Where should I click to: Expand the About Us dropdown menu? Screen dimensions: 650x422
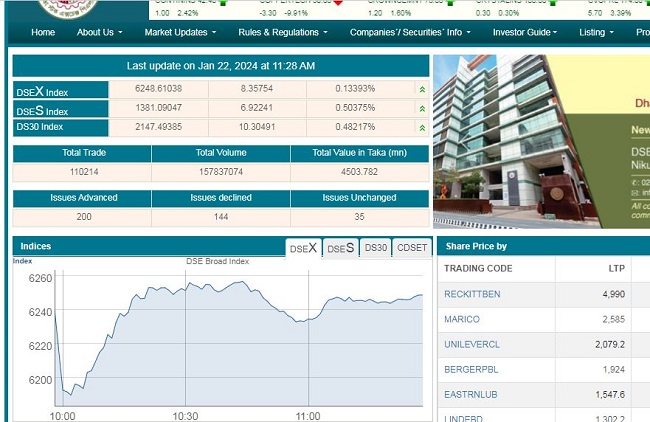pos(99,33)
